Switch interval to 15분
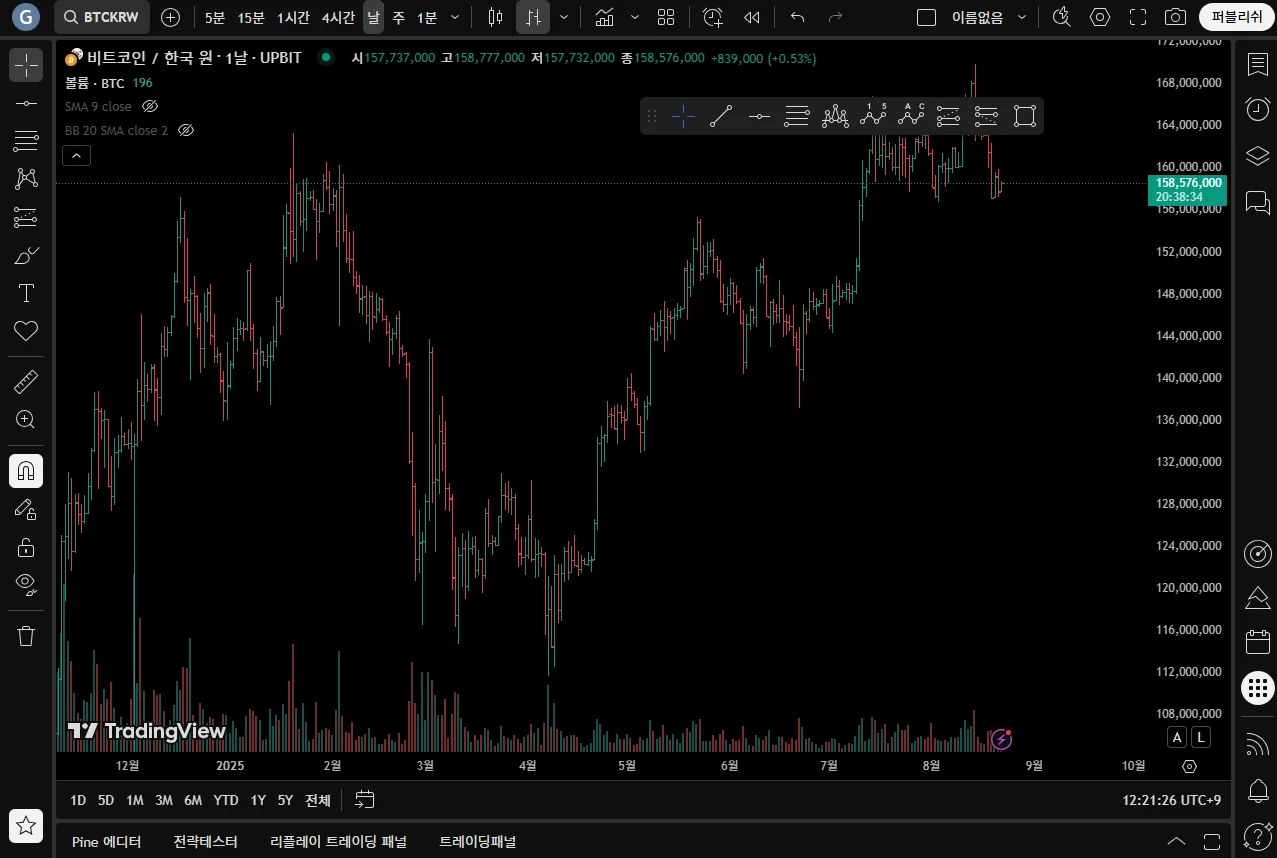The image size is (1277, 858). tap(251, 17)
